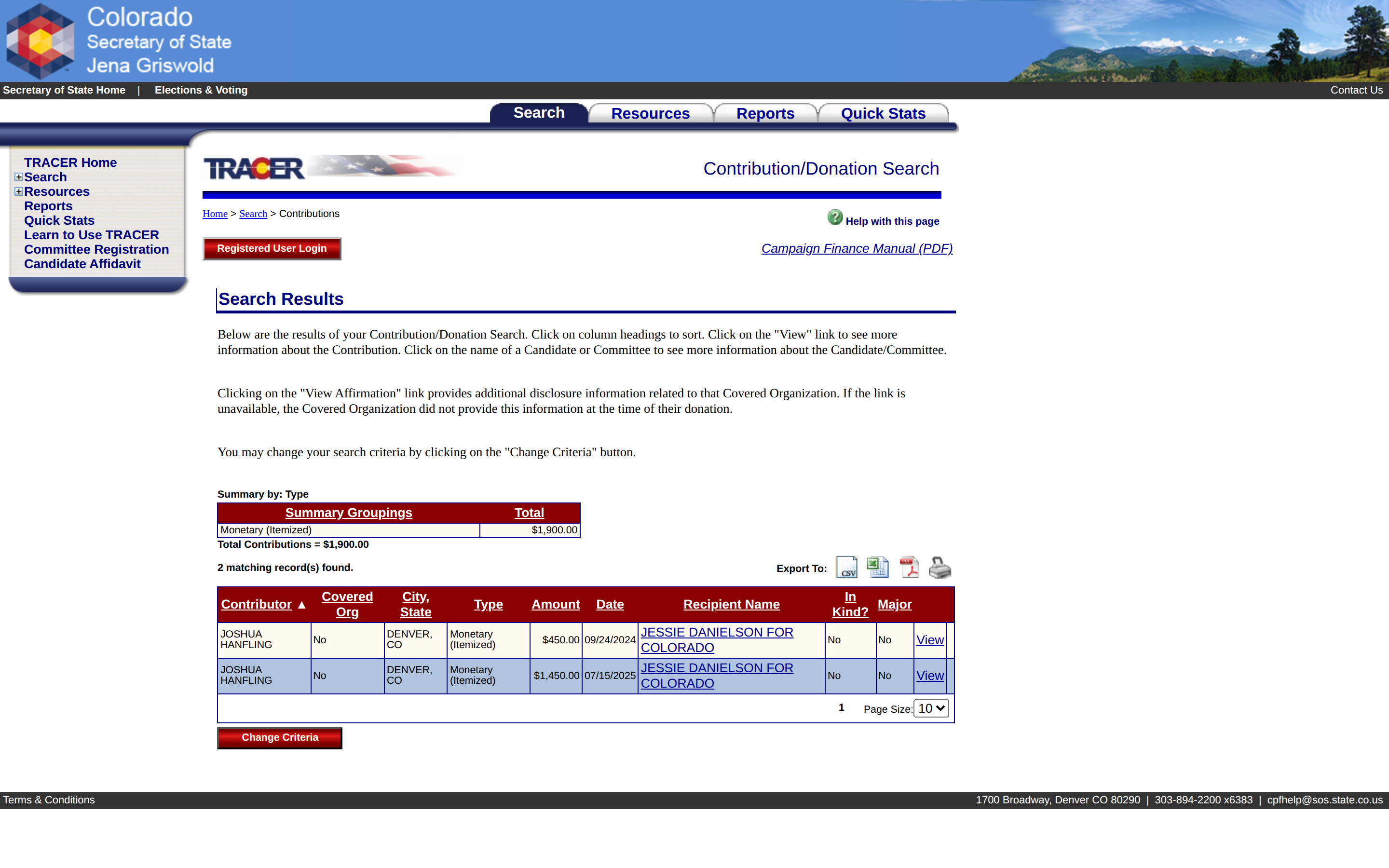Open the help icon for this page
This screenshot has height=868, width=1389.
[x=835, y=217]
